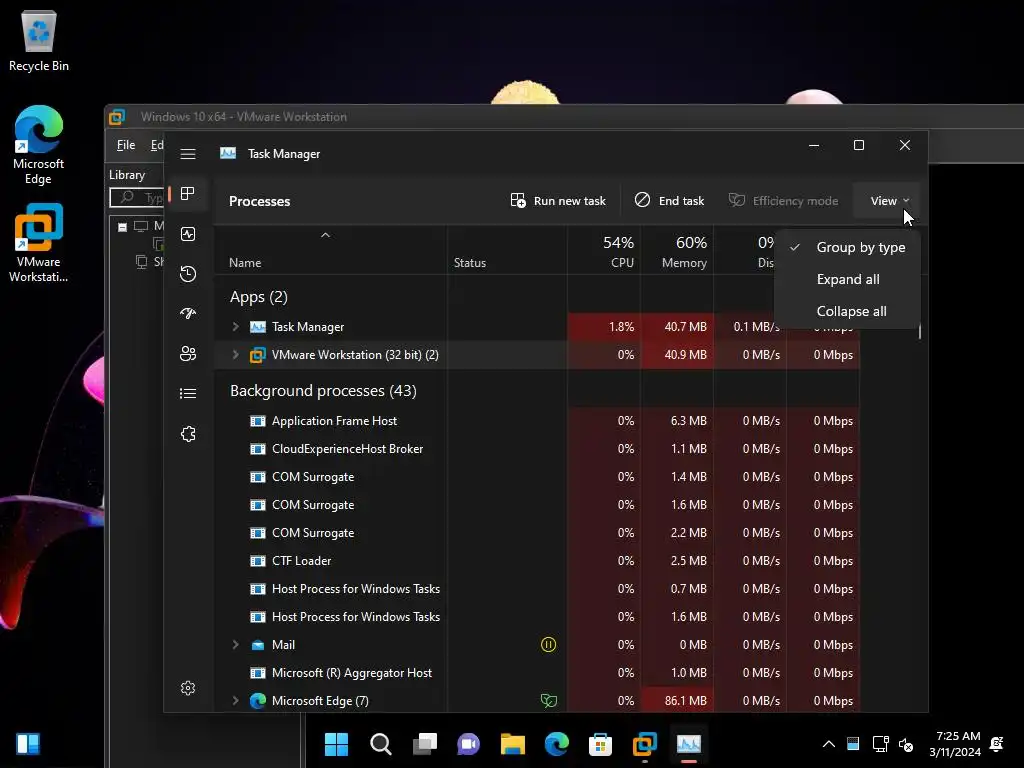Expand the Task Manager process row
The height and width of the screenshot is (768, 1024).
[x=236, y=327]
